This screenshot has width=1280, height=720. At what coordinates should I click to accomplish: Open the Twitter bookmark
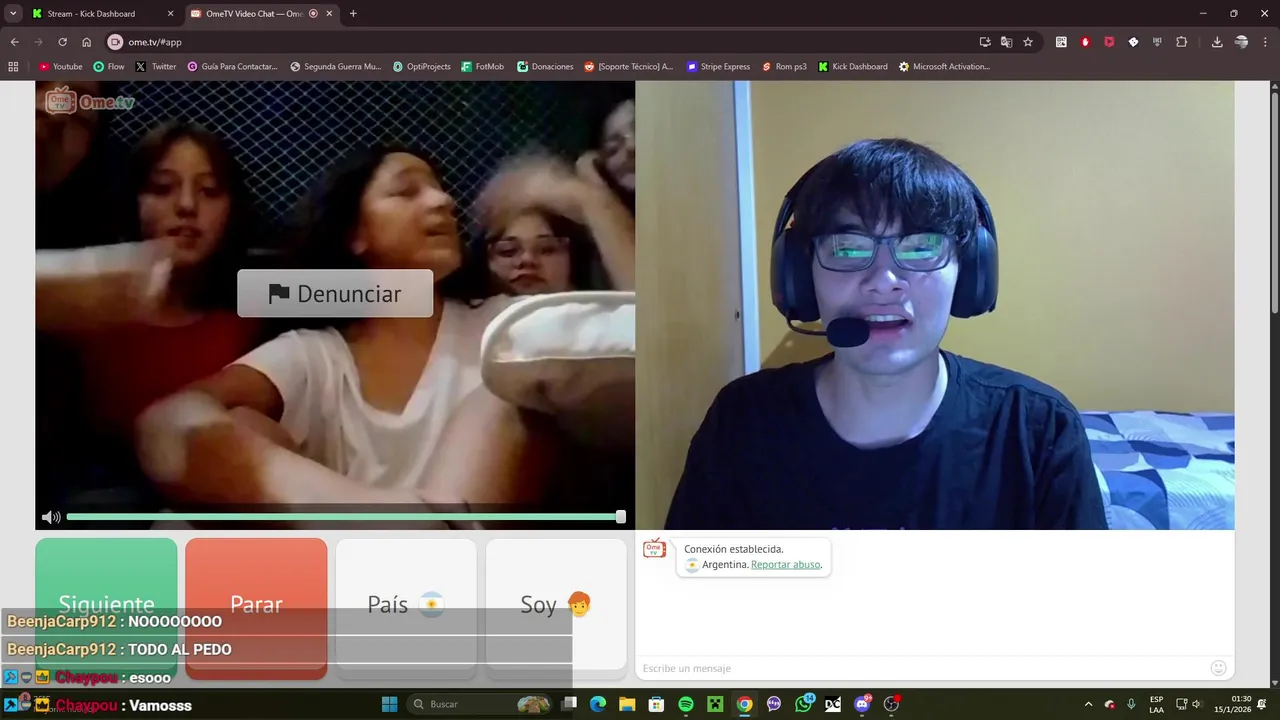click(x=156, y=67)
